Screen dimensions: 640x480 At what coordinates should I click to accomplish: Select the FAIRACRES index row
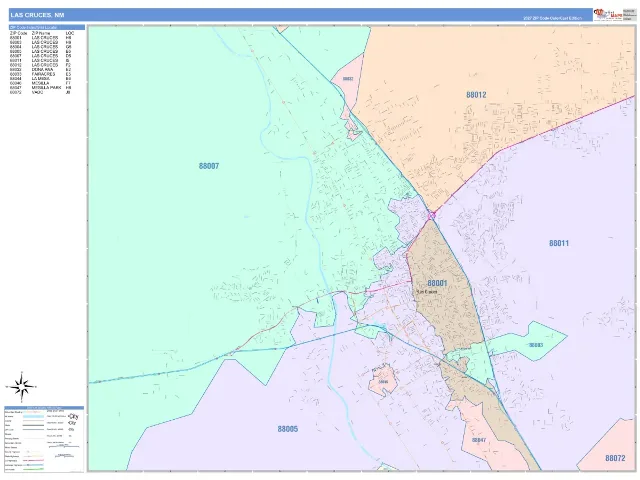(40, 74)
